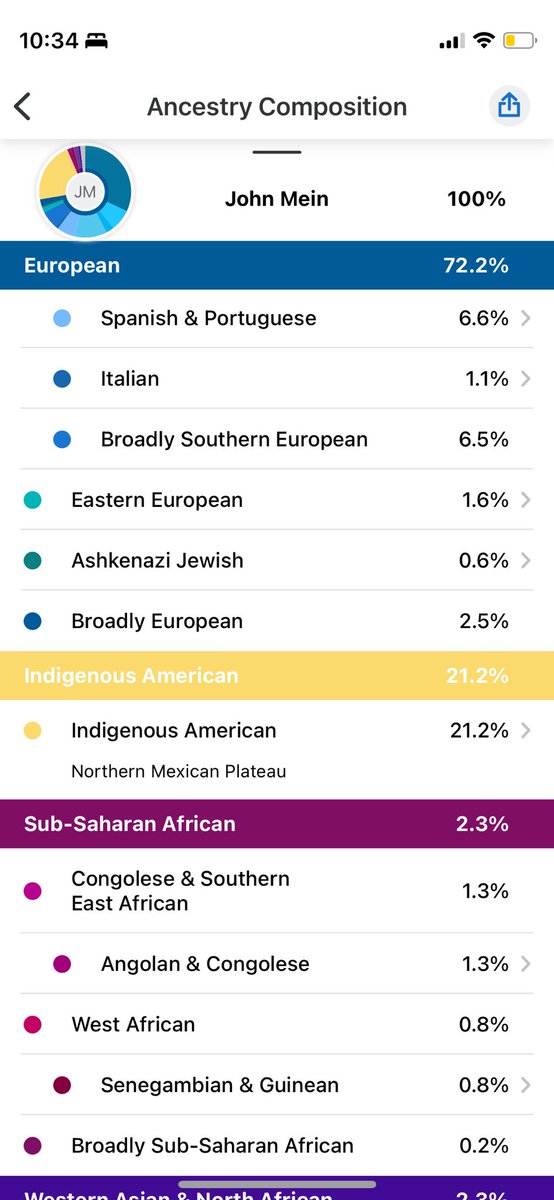Select the Indigenous American header bar
The height and width of the screenshot is (1200, 554).
click(x=277, y=676)
